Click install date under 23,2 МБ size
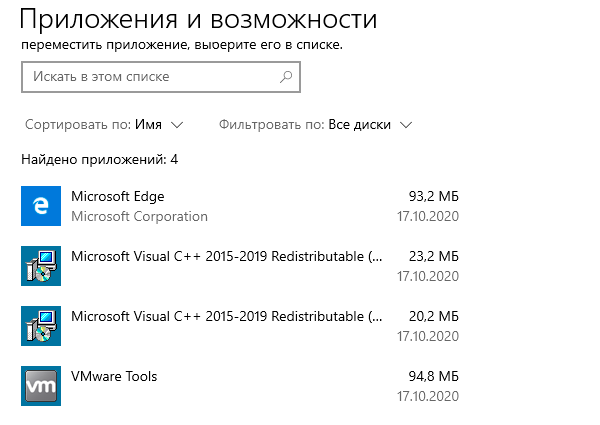Image resolution: width=600 pixels, height=425 pixels. point(427,275)
